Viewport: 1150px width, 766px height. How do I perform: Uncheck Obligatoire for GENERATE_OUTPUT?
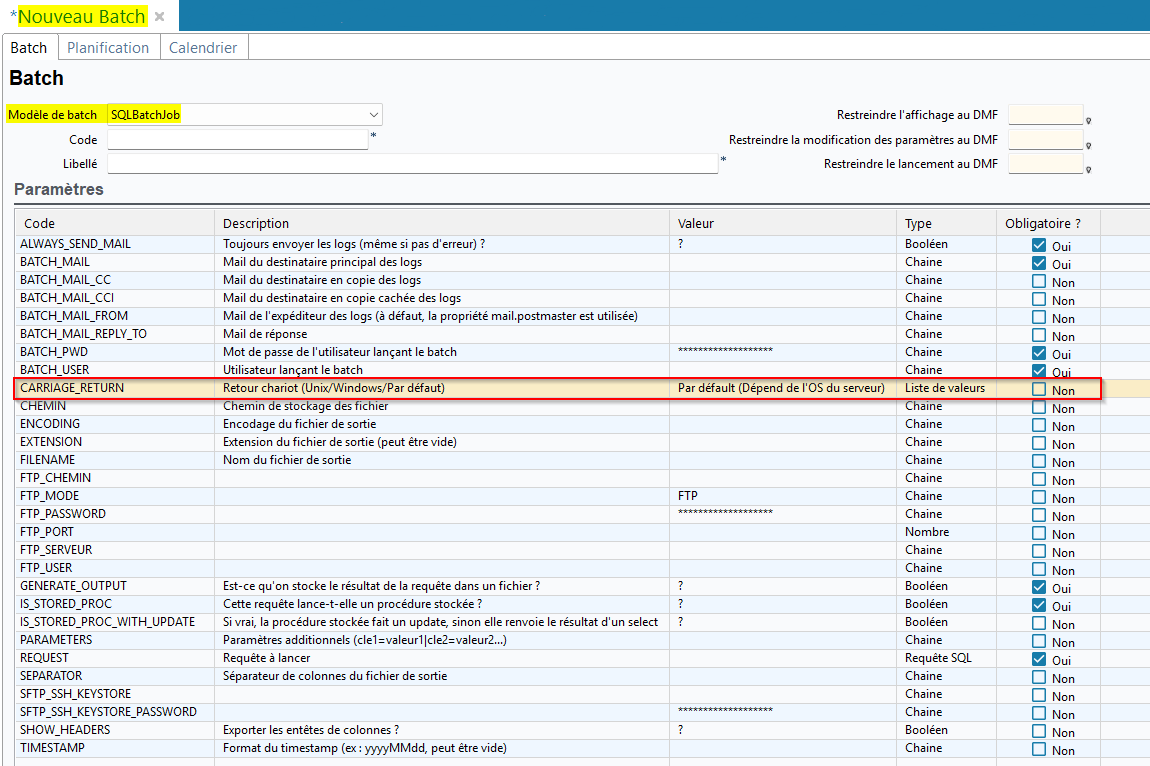pos(1039,587)
